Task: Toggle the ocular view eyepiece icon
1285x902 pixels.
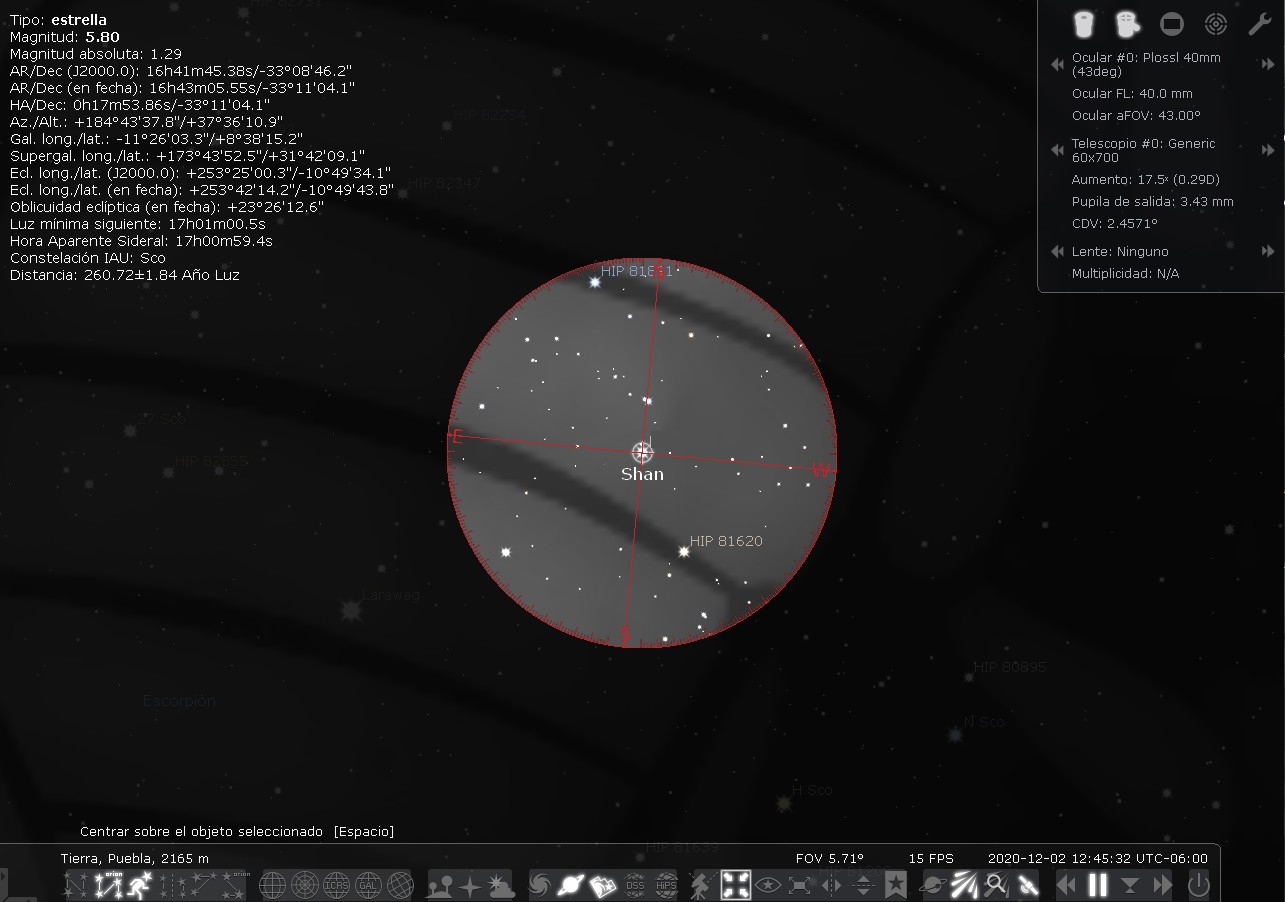Action: click(1083, 23)
